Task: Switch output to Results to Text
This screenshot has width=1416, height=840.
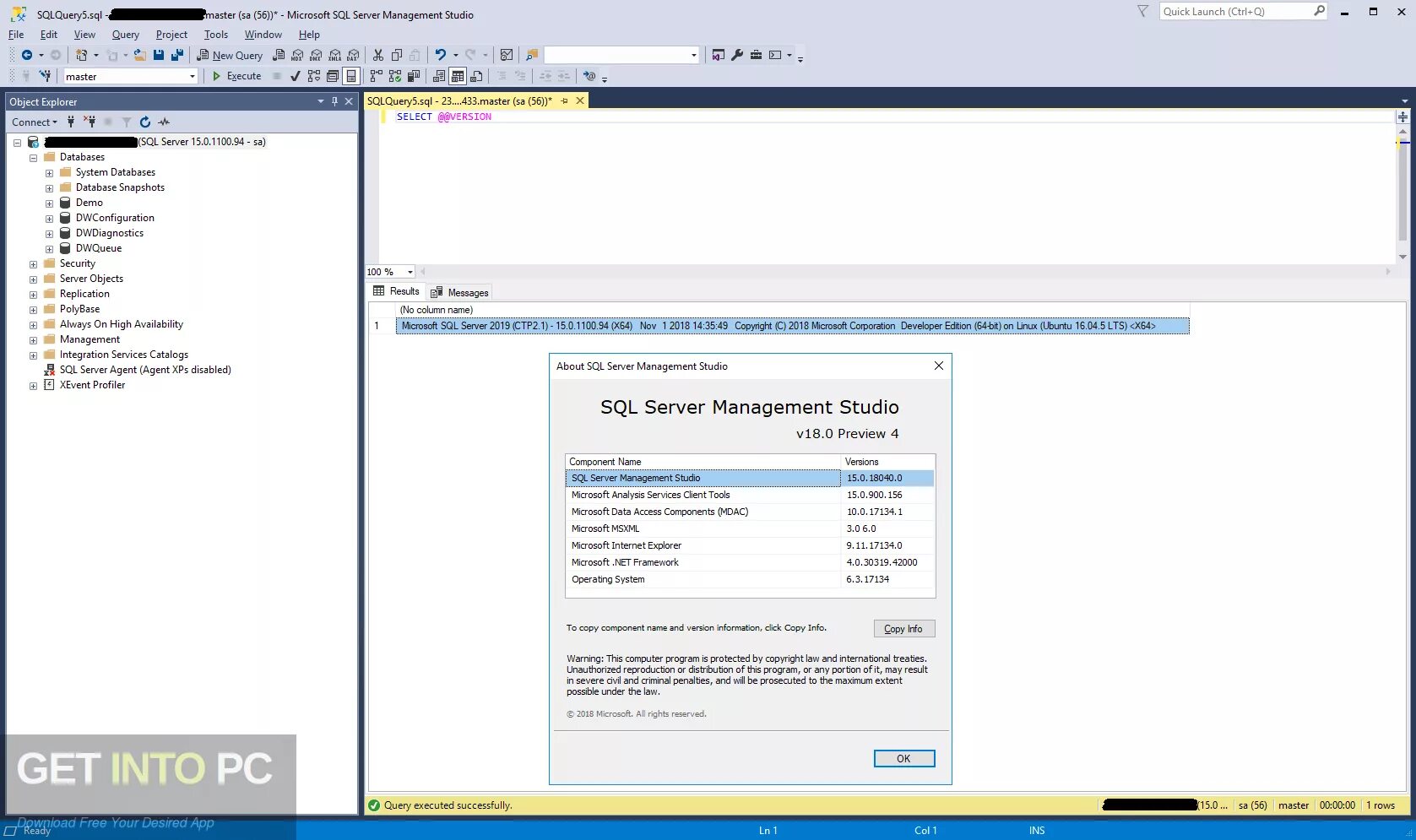Action: pyautogui.click(x=439, y=76)
